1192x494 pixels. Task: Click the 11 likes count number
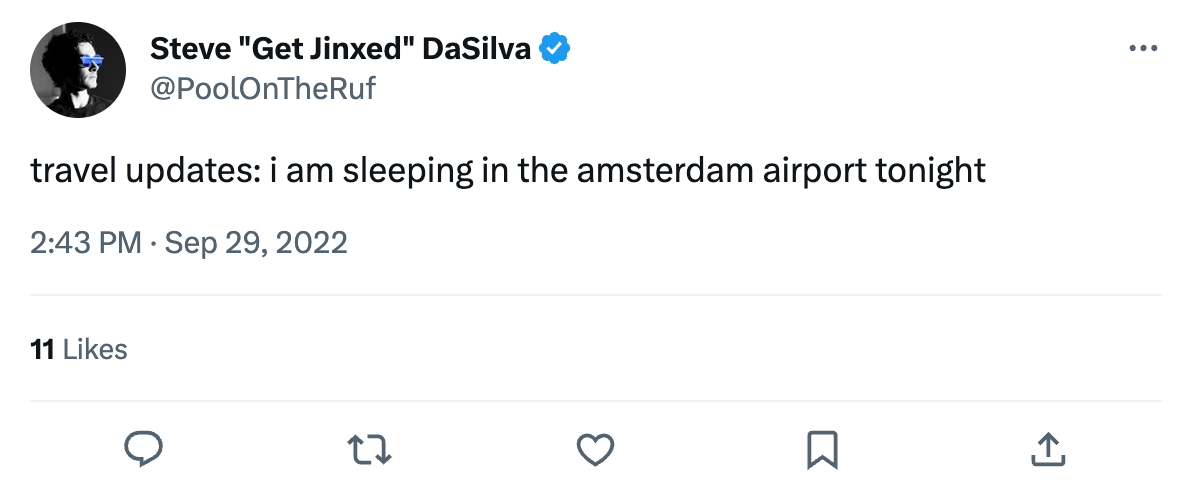(x=42, y=349)
